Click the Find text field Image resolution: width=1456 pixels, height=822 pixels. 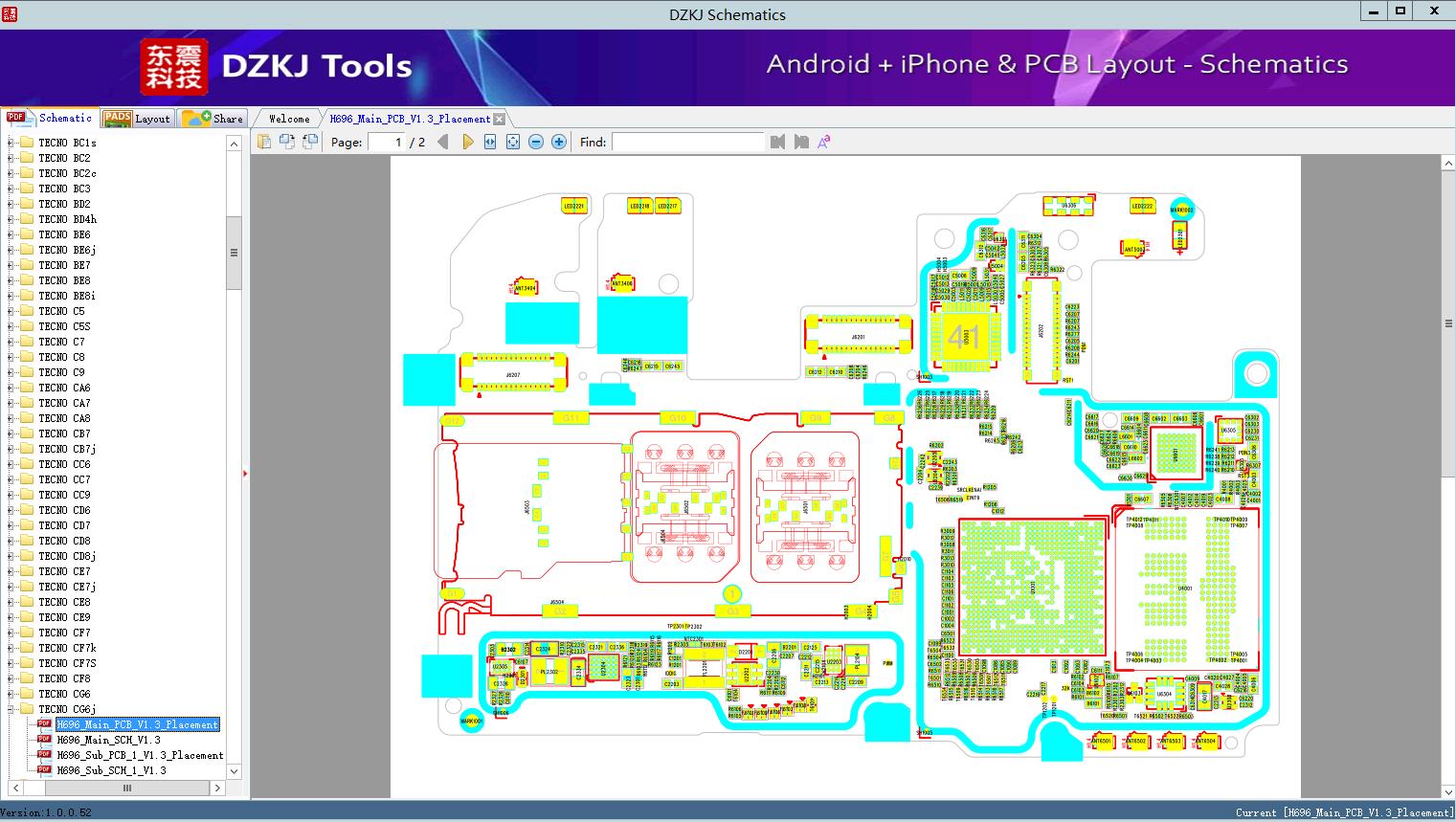point(688,142)
